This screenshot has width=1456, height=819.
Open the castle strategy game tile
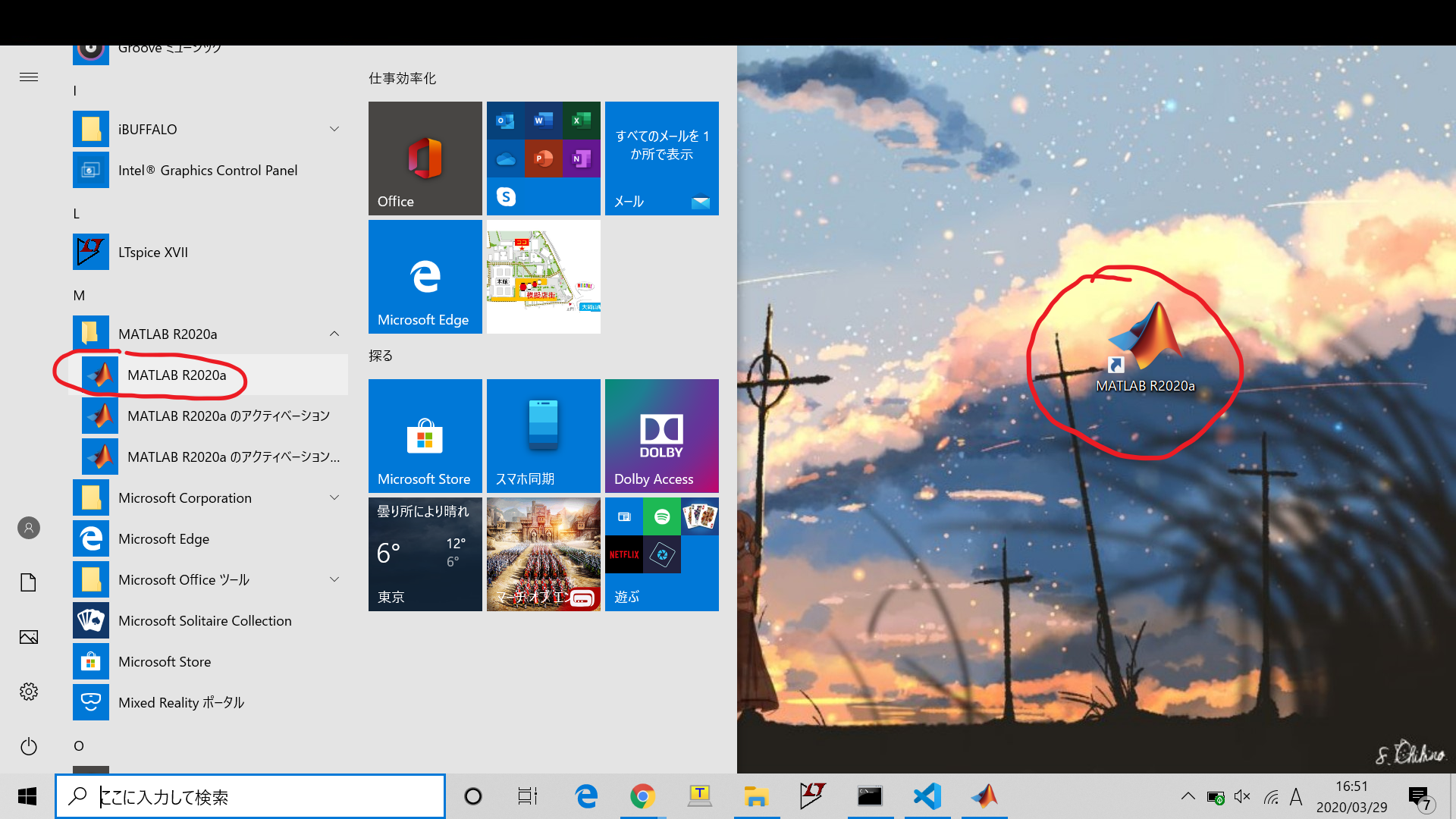click(x=544, y=554)
